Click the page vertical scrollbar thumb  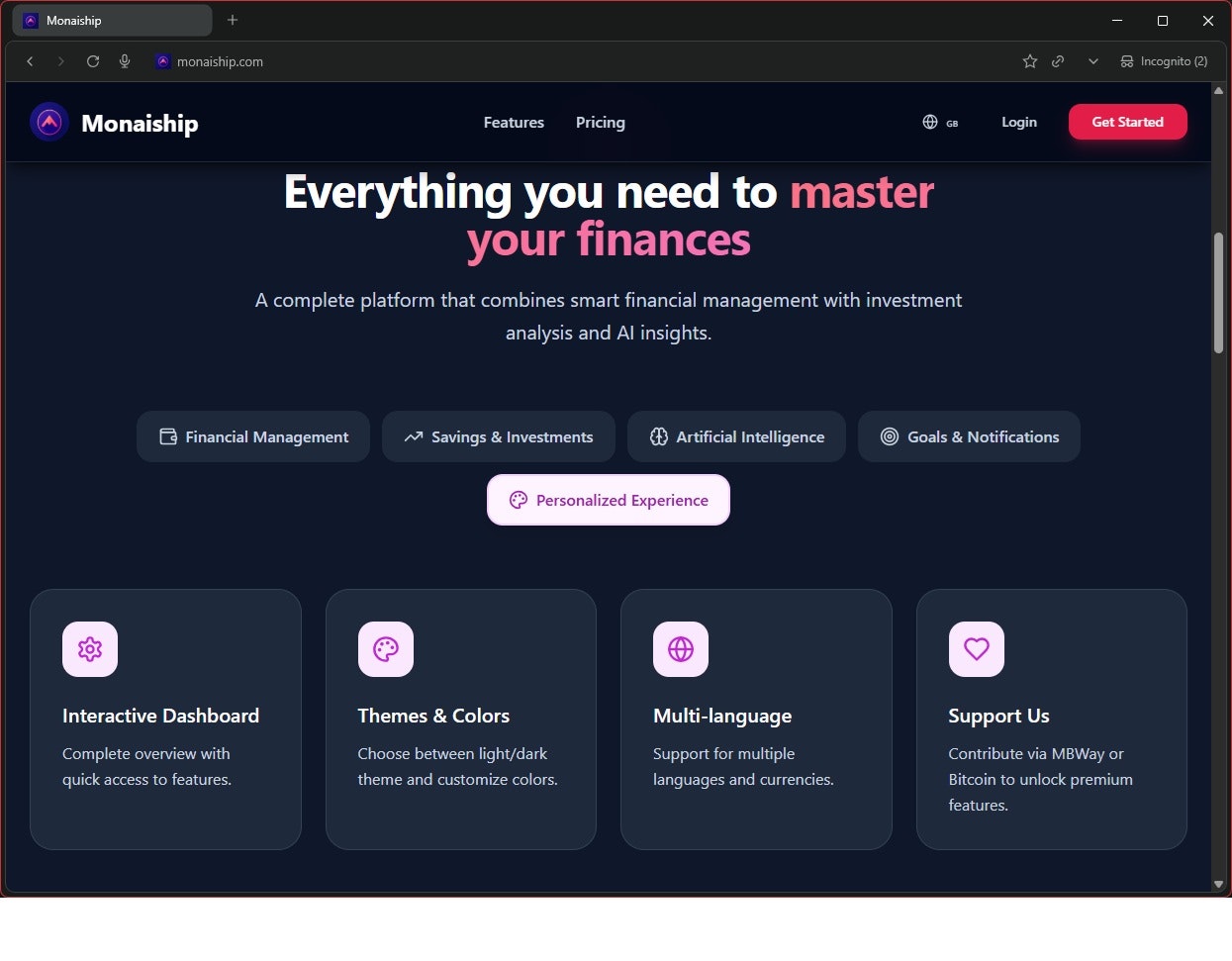click(x=1219, y=292)
